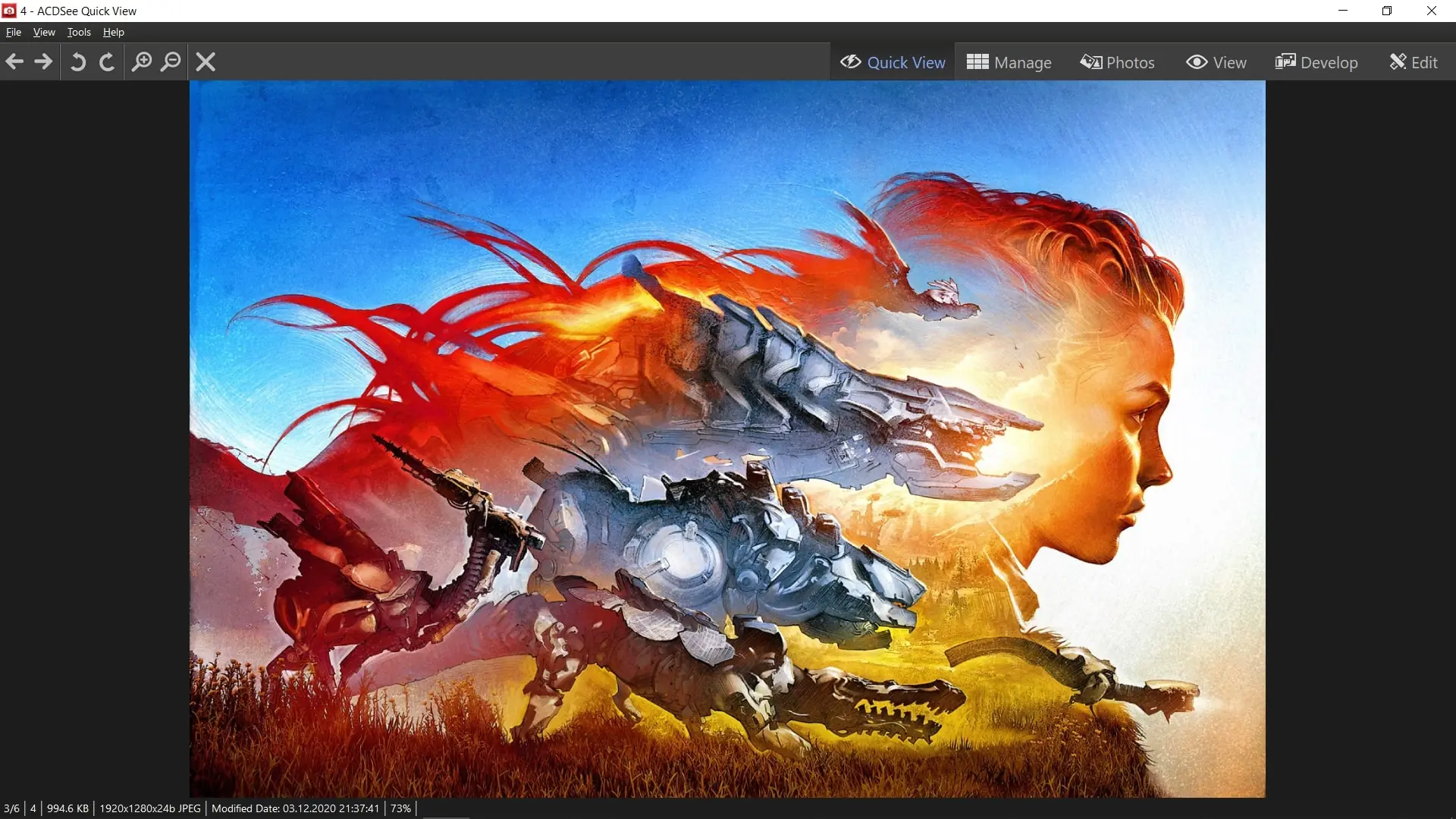Open the View menu
This screenshot has height=819, width=1456.
click(44, 32)
